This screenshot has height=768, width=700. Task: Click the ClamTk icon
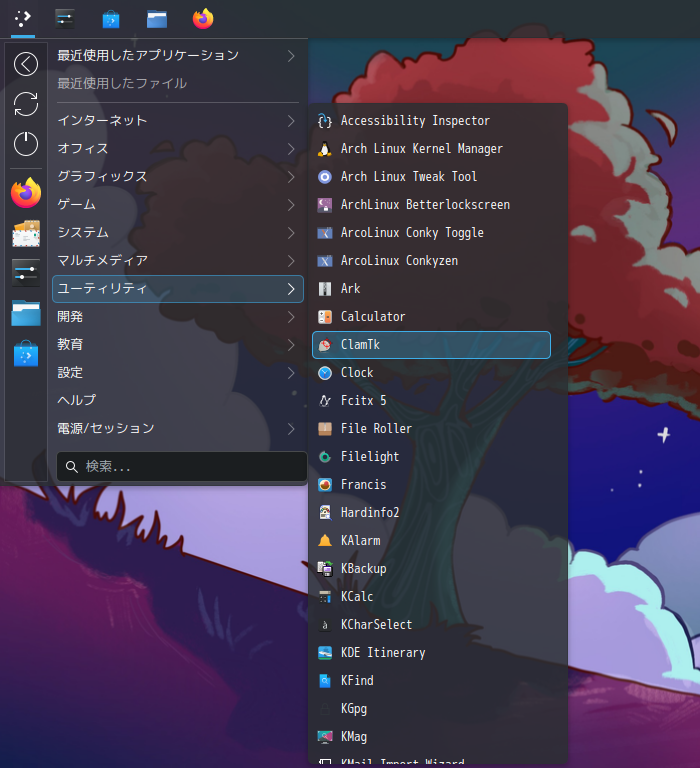coord(325,345)
